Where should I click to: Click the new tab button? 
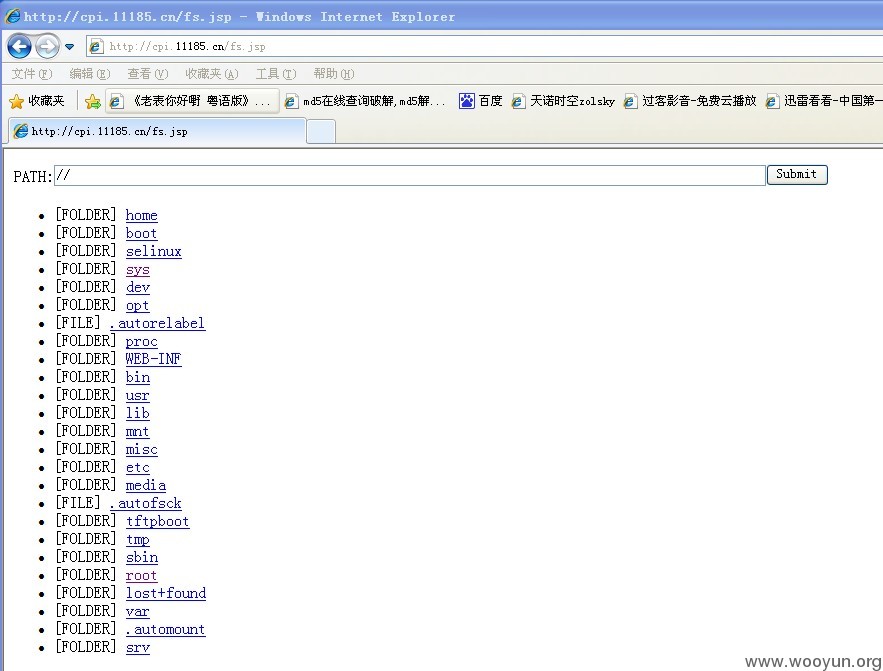coord(321,132)
